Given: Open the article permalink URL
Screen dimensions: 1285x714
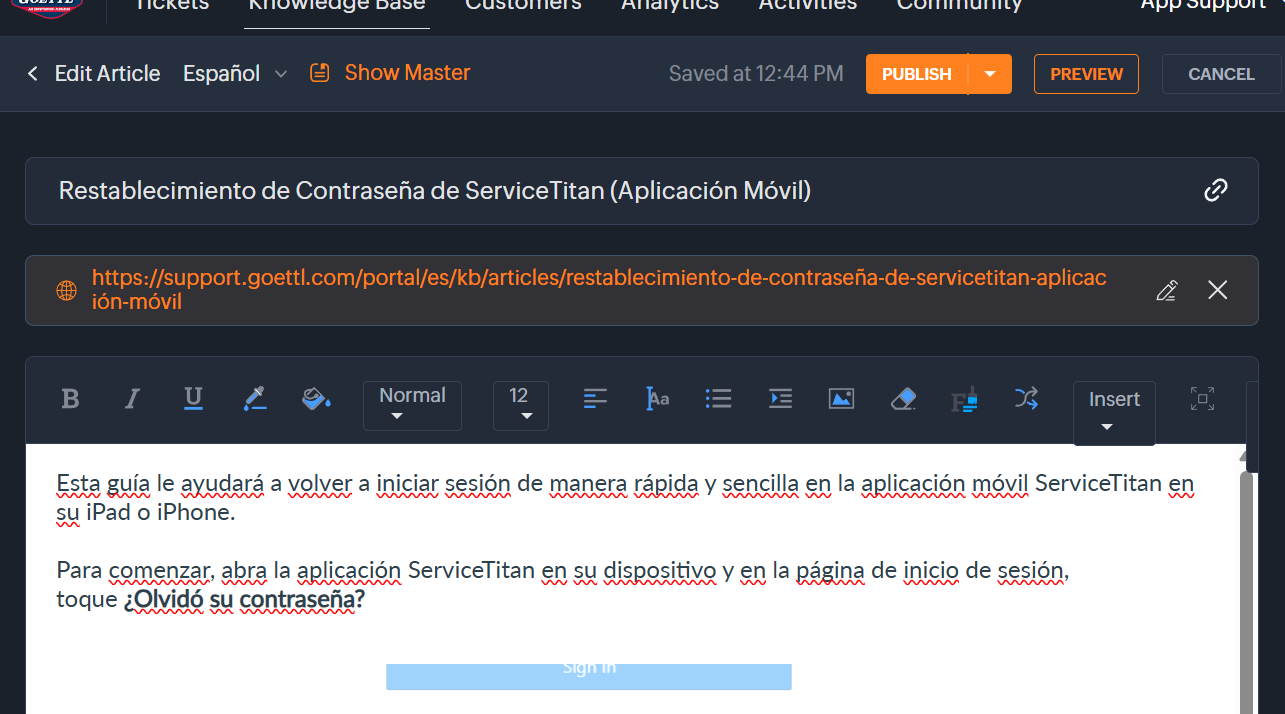Looking at the screenshot, I should click(x=599, y=289).
